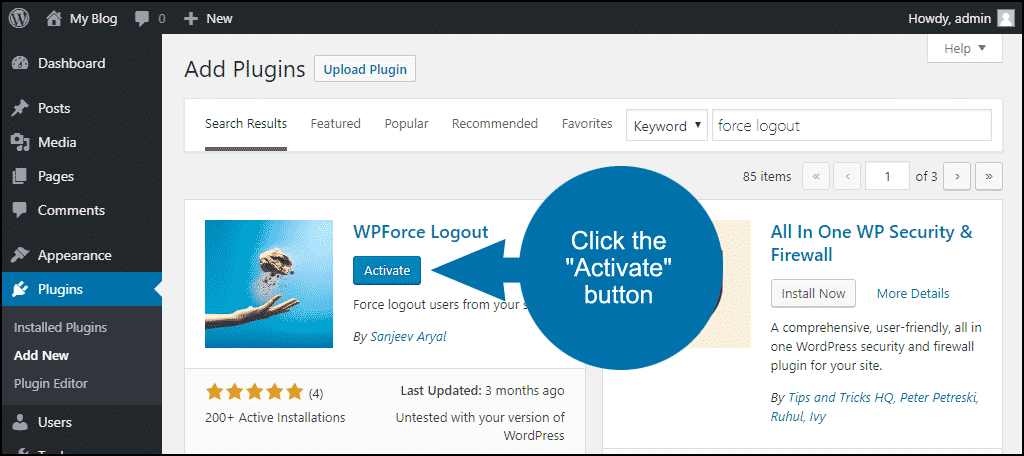The image size is (1024, 456).
Task: Click the force logout search field
Action: click(x=852, y=125)
